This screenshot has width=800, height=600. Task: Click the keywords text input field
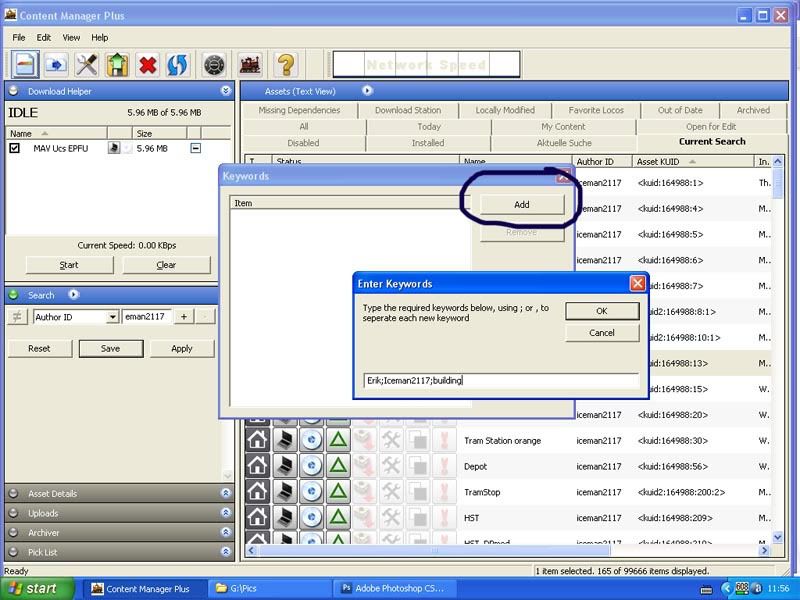coord(501,380)
